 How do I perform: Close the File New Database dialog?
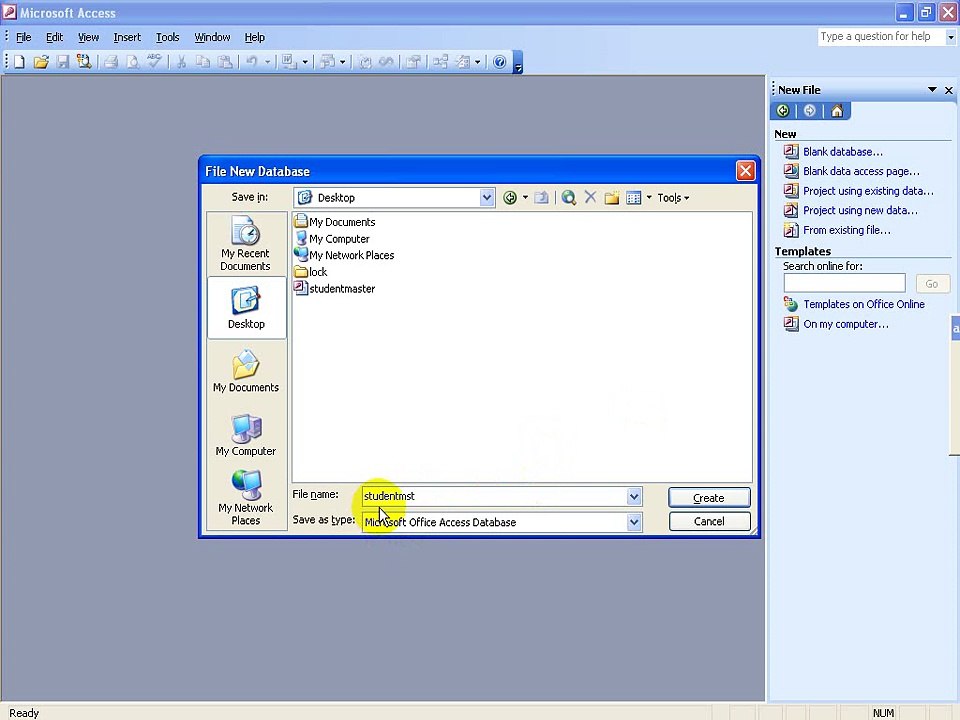point(745,171)
